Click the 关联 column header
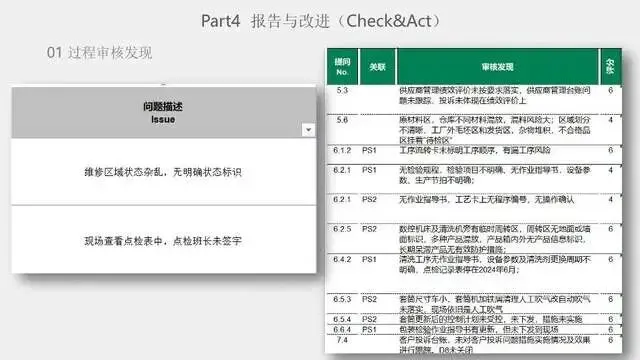Image resolution: width=640 pixels, height=360 pixels. [378, 67]
